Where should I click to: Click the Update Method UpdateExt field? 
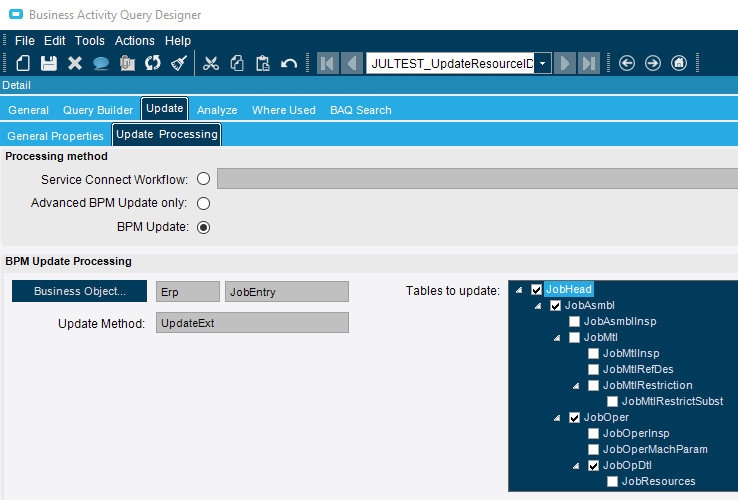[x=252, y=323]
